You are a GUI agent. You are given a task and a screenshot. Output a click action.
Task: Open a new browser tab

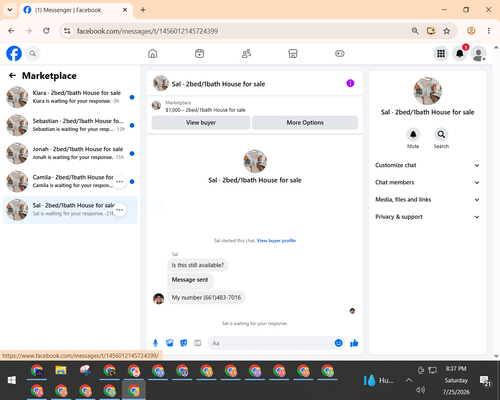(143, 10)
